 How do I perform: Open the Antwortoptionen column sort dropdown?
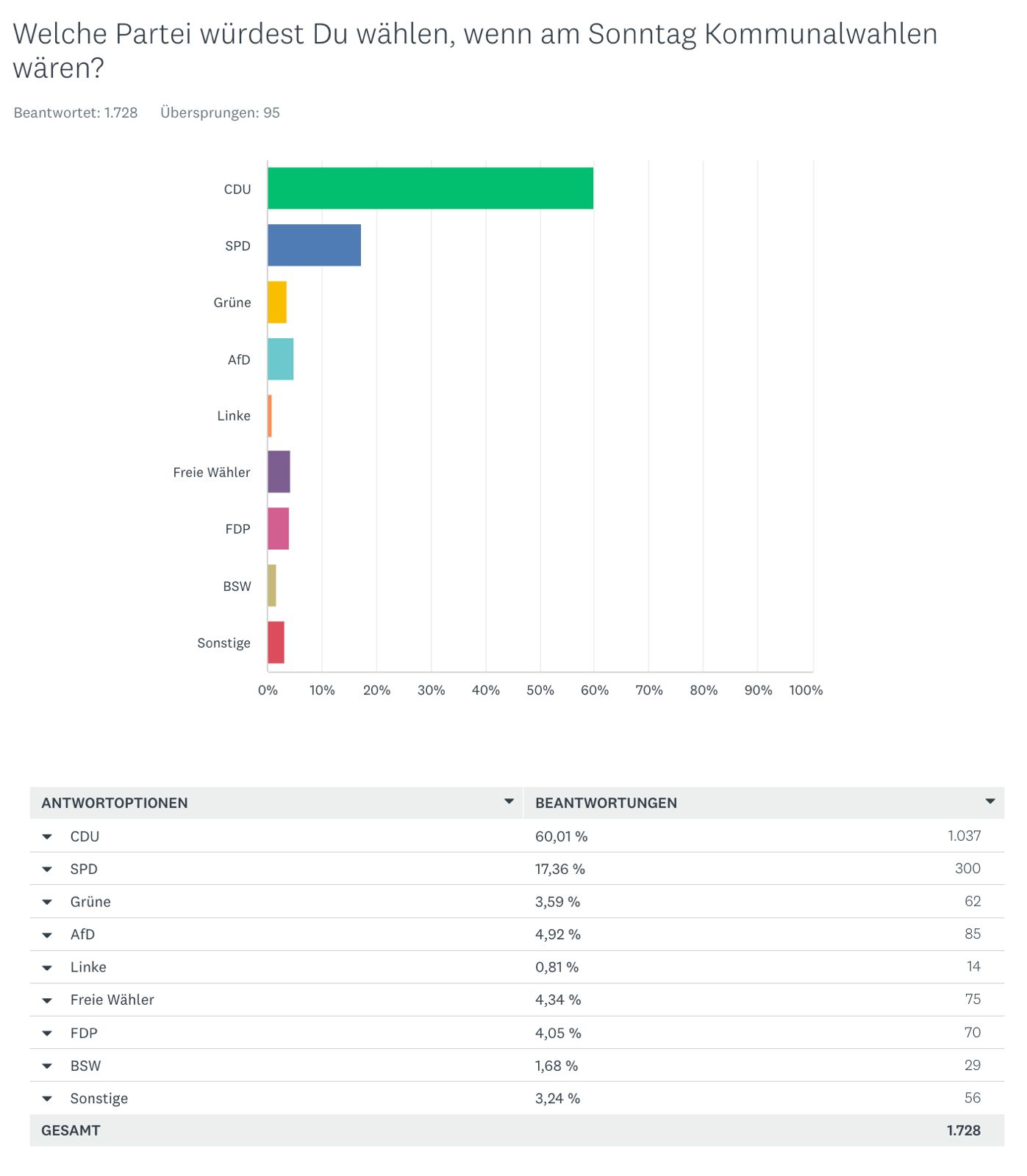click(509, 802)
